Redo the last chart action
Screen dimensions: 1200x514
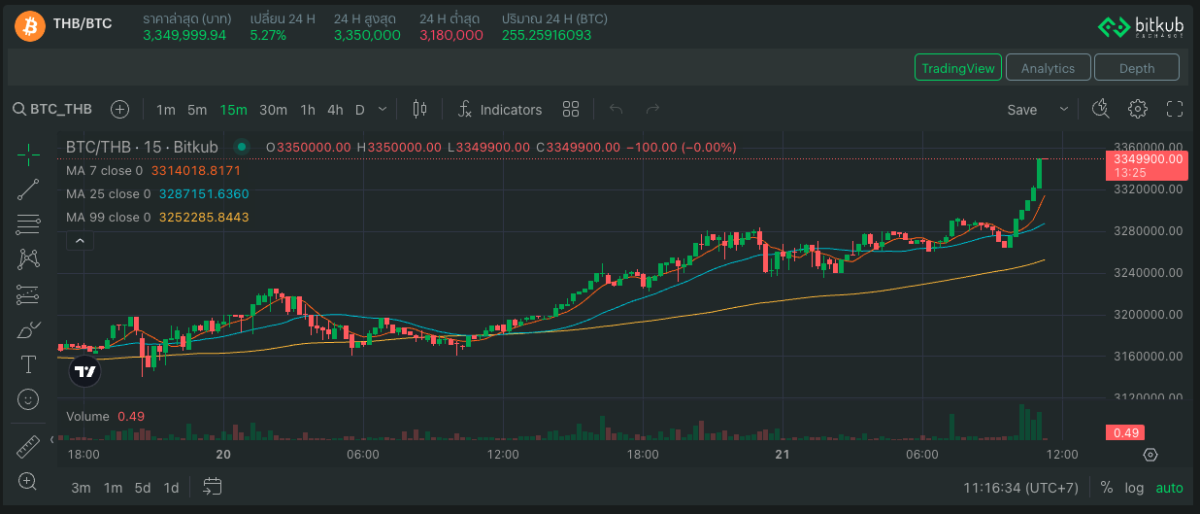pos(653,109)
